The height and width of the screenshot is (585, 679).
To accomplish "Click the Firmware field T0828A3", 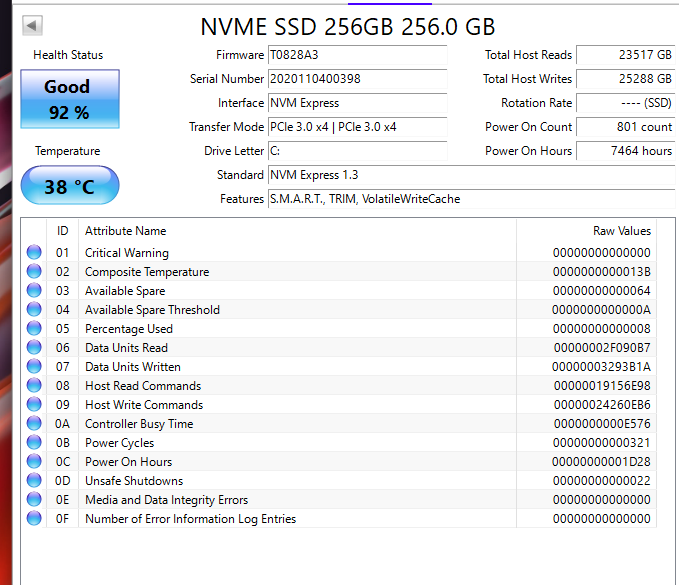I will point(357,55).
